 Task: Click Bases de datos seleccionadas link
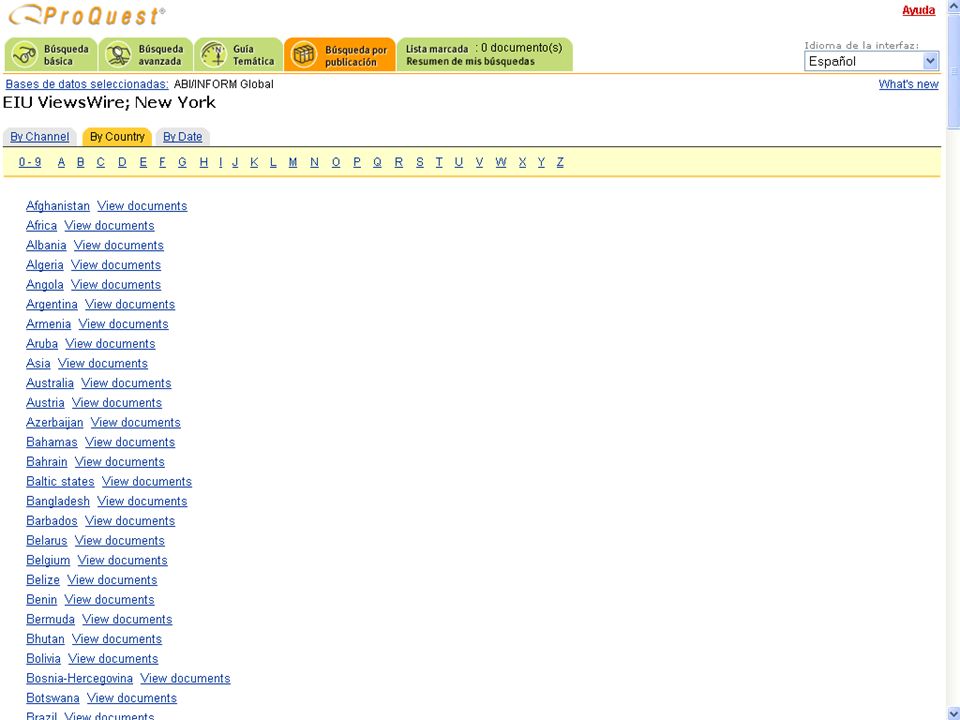click(x=87, y=84)
